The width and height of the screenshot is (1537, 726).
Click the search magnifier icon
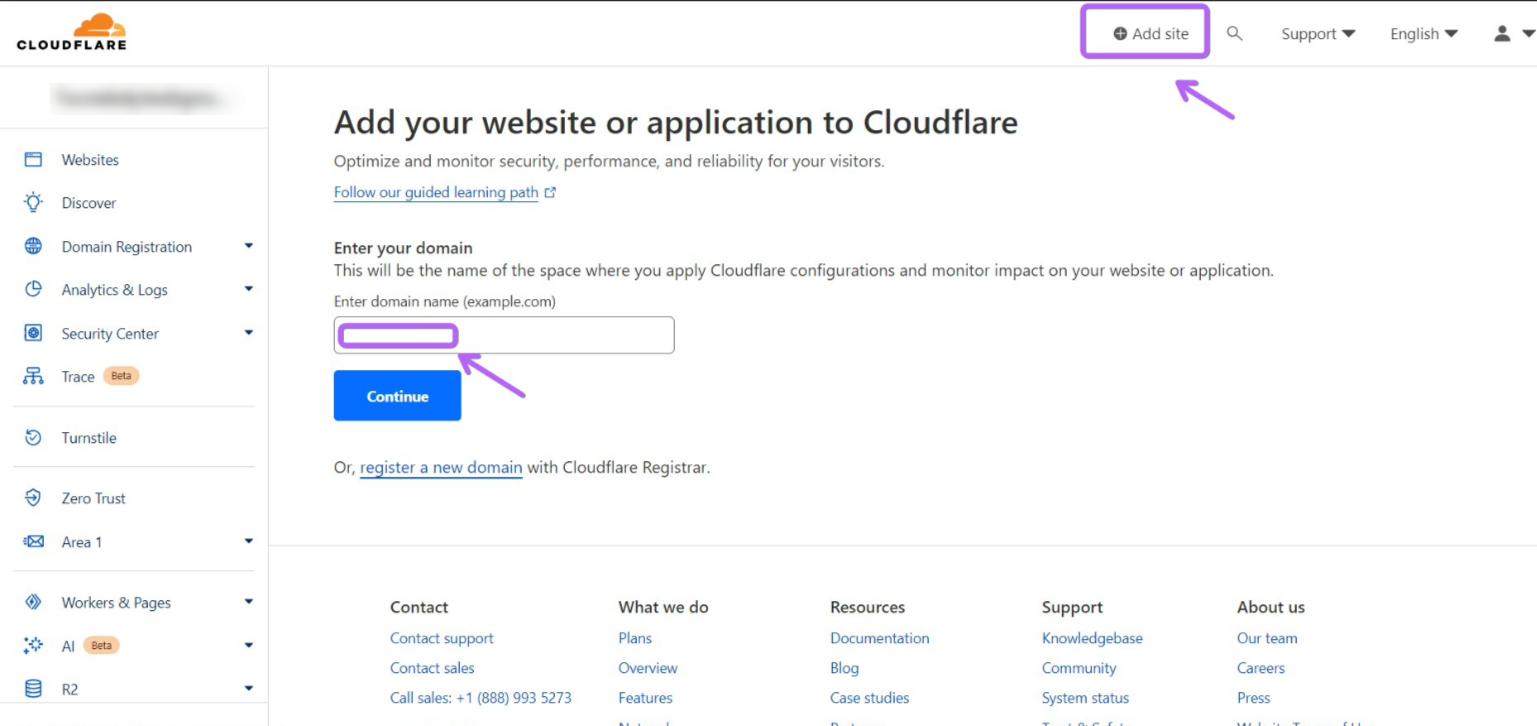pyautogui.click(x=1235, y=32)
